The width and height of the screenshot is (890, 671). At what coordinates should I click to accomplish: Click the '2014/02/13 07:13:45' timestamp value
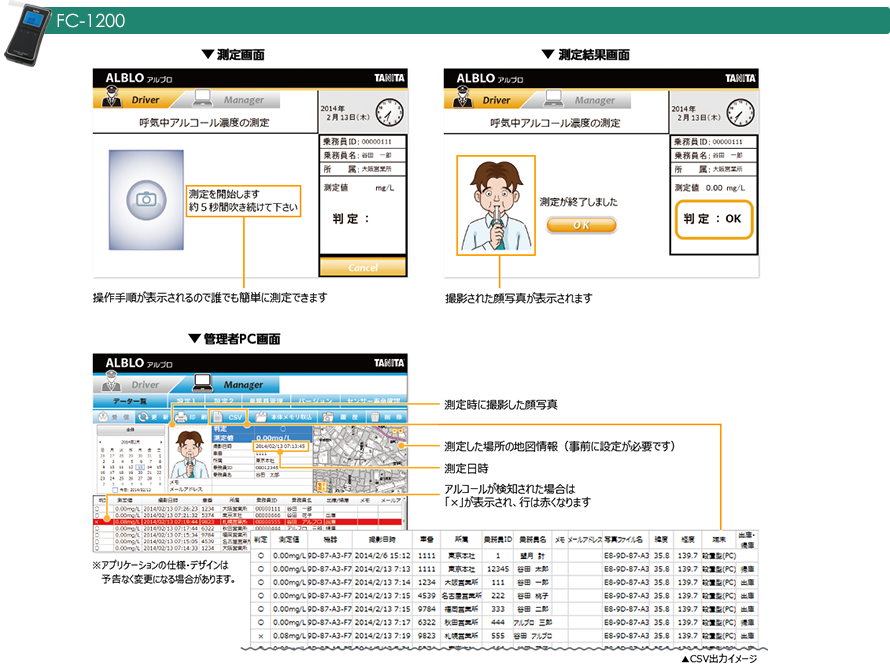[281, 446]
